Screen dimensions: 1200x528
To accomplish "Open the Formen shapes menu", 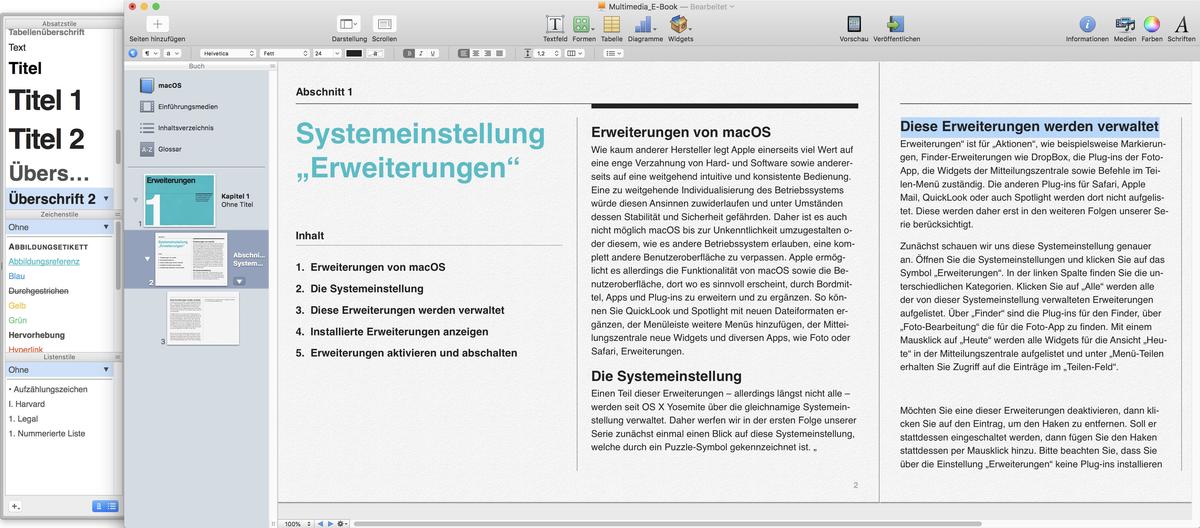I will pos(584,24).
